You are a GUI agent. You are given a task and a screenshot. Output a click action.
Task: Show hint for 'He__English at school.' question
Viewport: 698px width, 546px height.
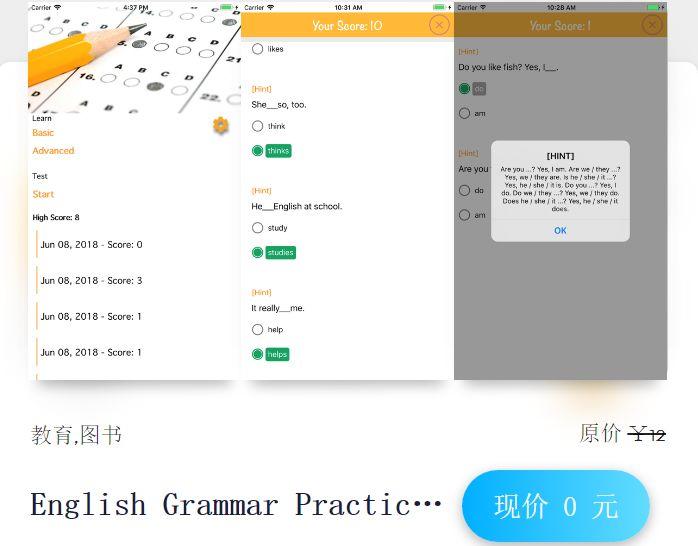coord(261,190)
